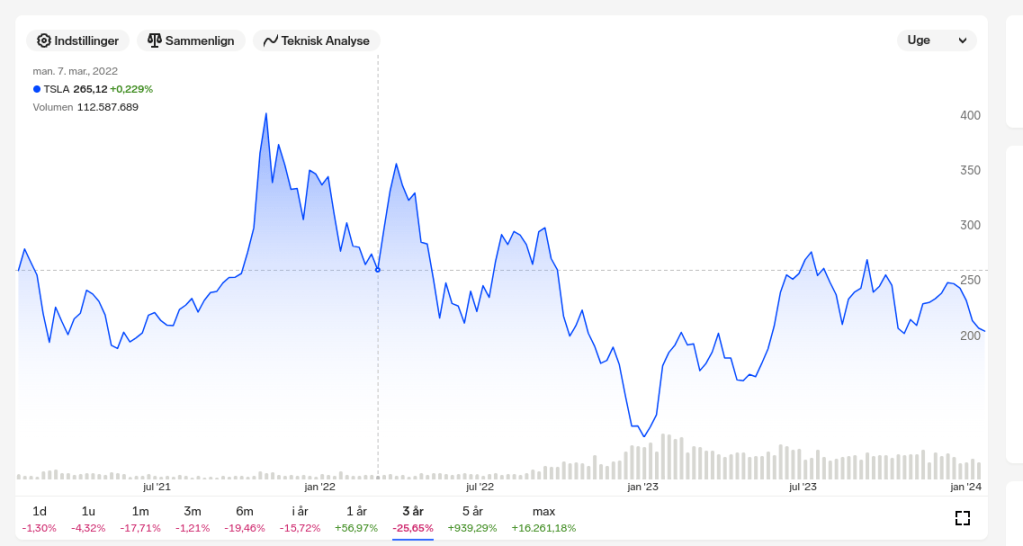Choose the 6m time range

pyautogui.click(x=244, y=518)
